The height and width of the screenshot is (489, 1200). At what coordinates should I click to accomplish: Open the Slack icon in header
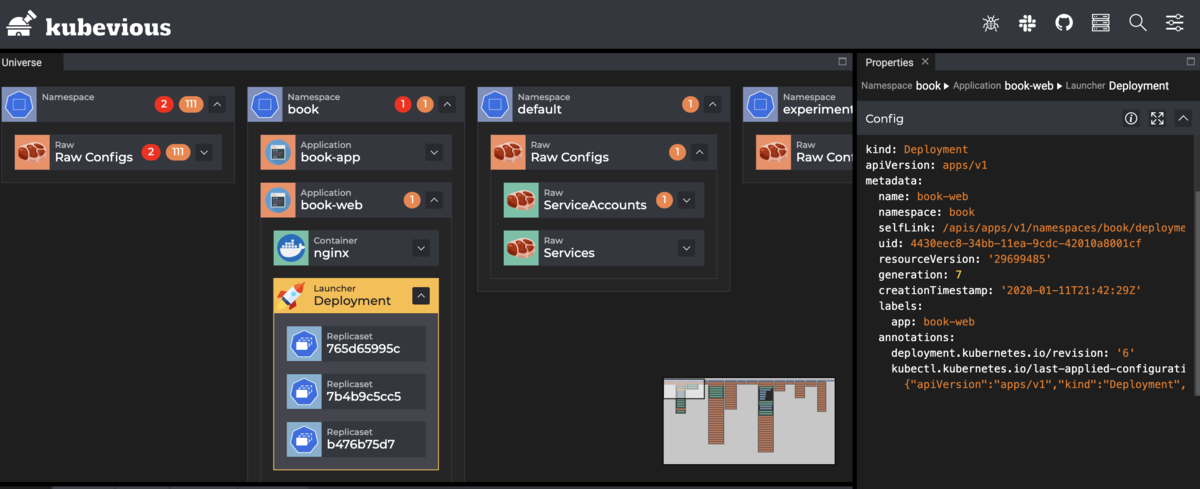point(1027,22)
